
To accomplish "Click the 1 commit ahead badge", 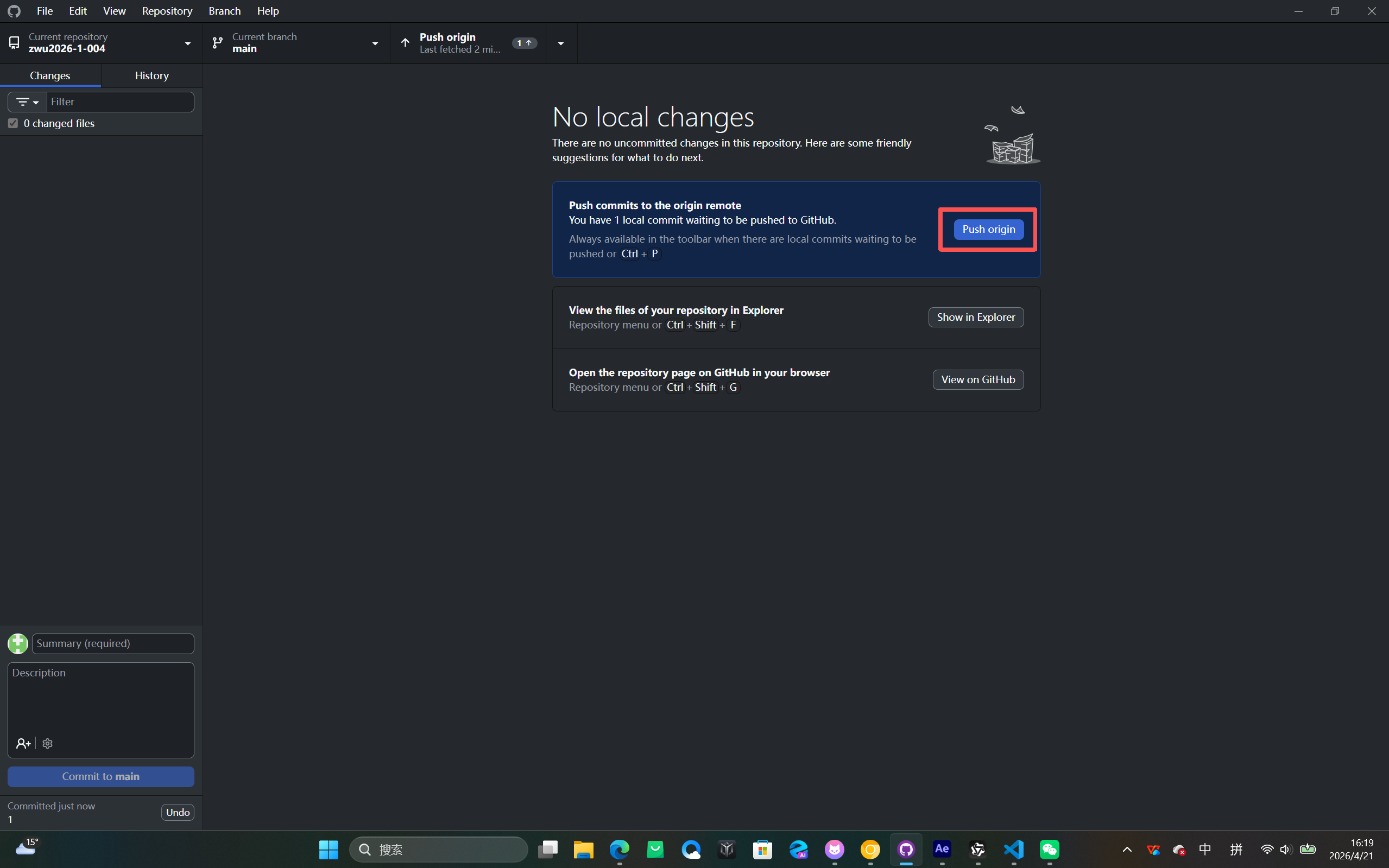I will (523, 43).
